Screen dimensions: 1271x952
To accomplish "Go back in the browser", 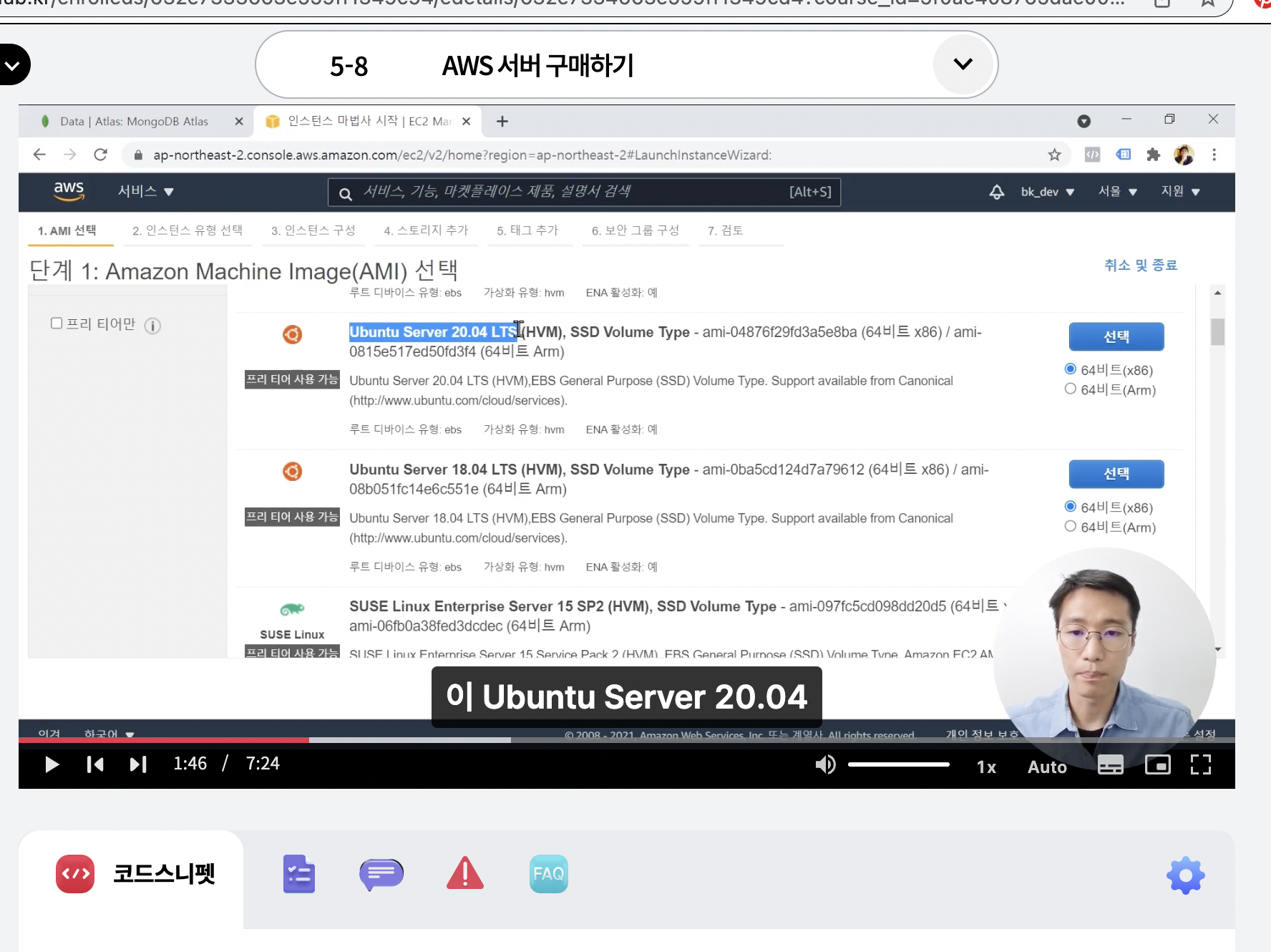I will point(39,155).
